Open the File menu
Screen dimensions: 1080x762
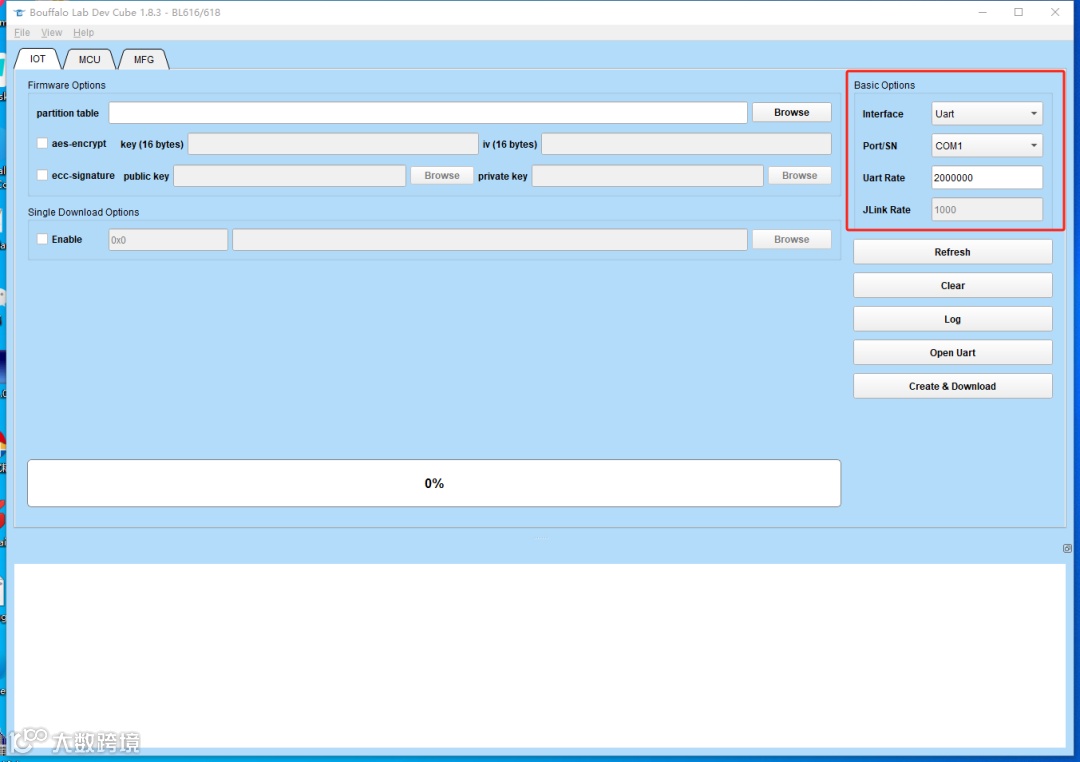22,32
